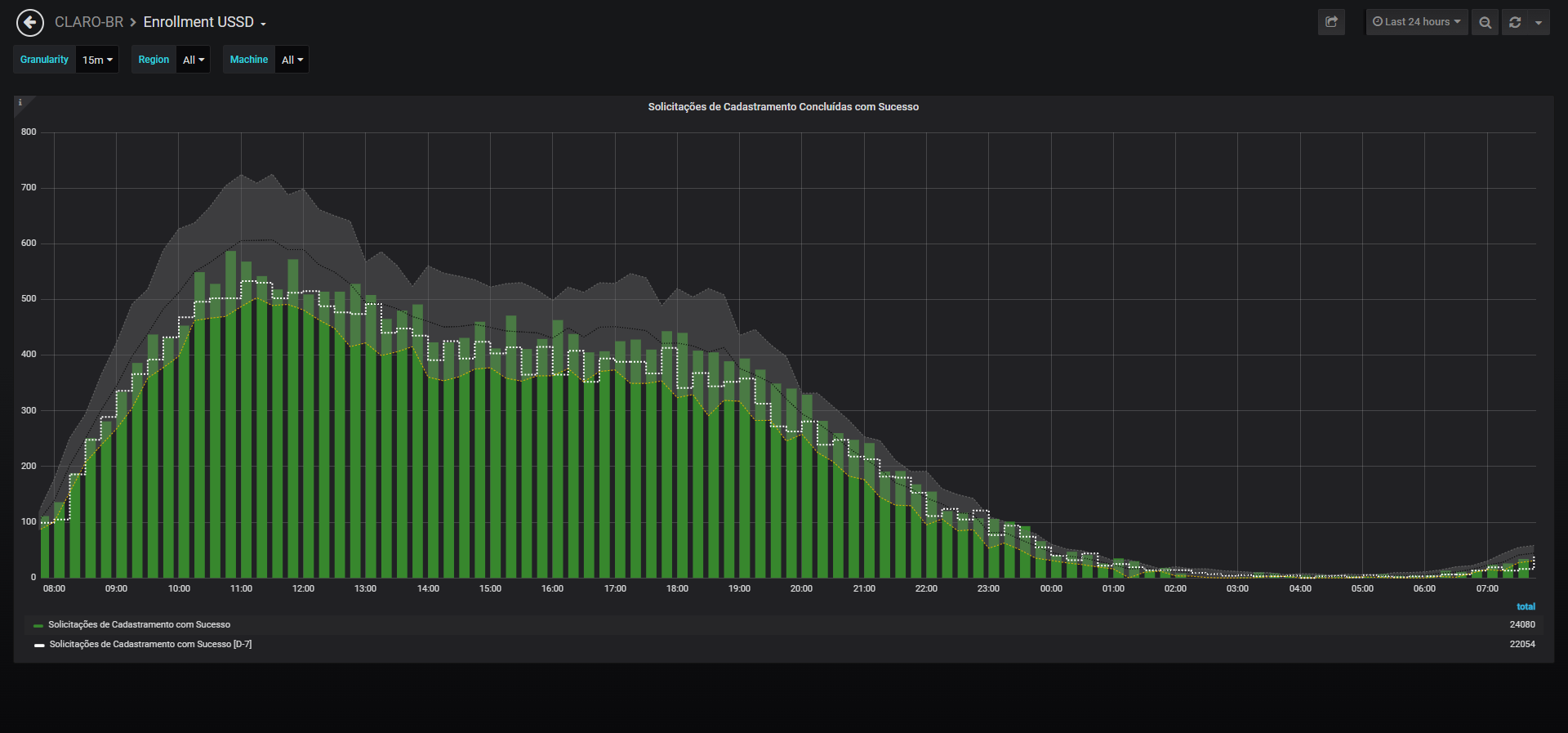Click the 800 y-axis label

pos(29,132)
